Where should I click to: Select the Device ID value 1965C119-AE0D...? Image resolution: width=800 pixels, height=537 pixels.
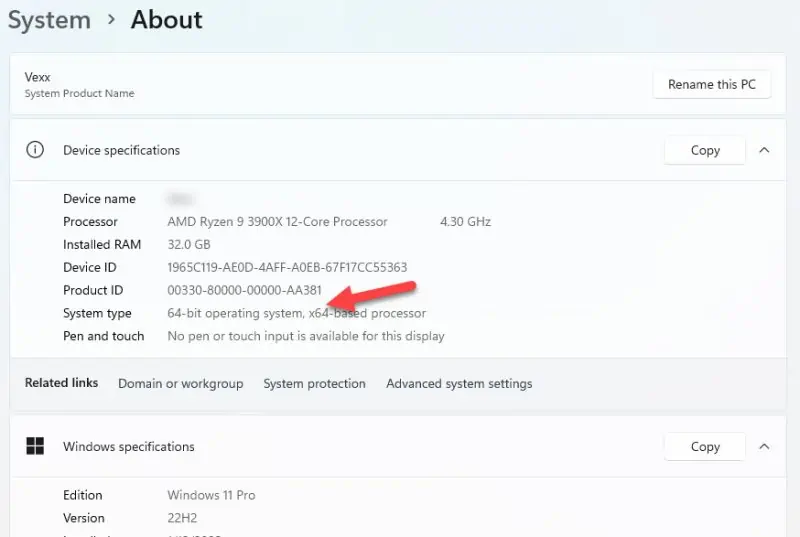pyautogui.click(x=287, y=268)
